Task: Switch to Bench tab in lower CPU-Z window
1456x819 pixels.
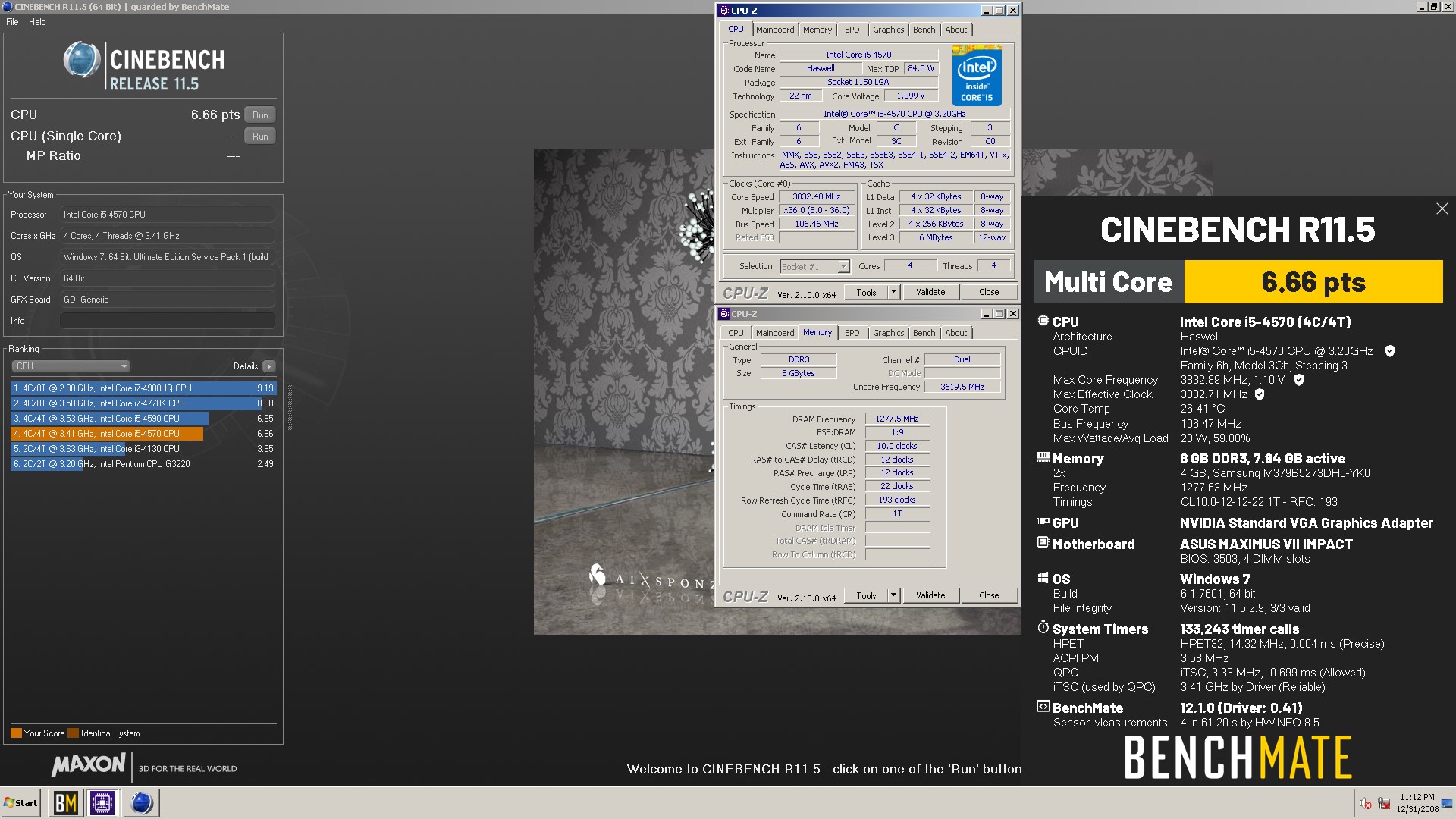Action: pos(924,333)
